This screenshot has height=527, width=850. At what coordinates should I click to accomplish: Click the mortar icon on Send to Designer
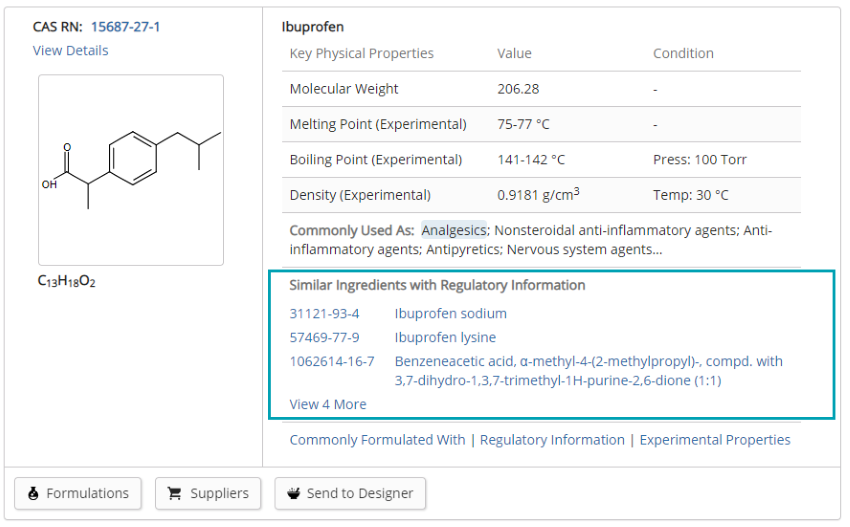point(293,493)
